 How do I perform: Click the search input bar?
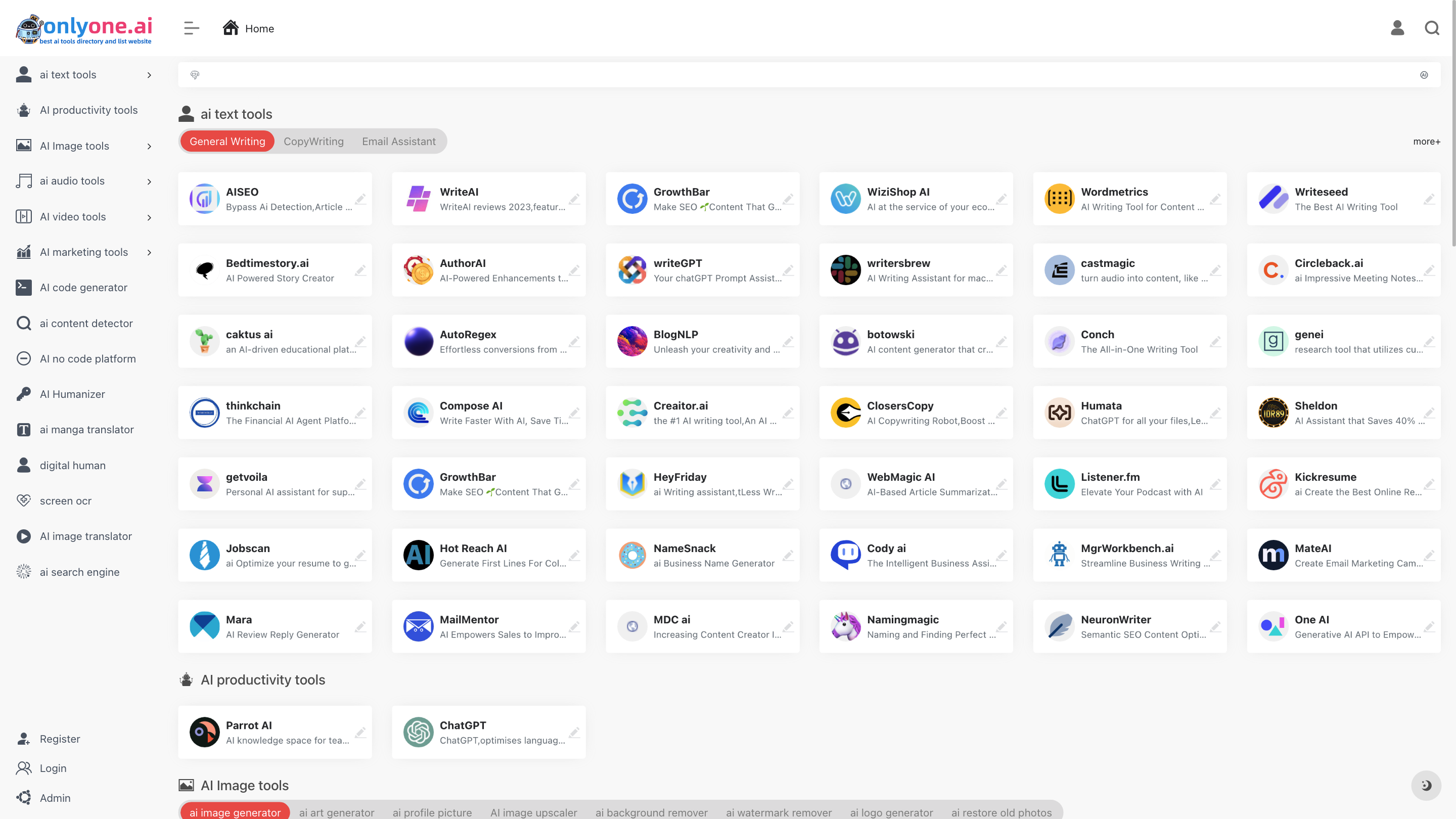(808, 75)
